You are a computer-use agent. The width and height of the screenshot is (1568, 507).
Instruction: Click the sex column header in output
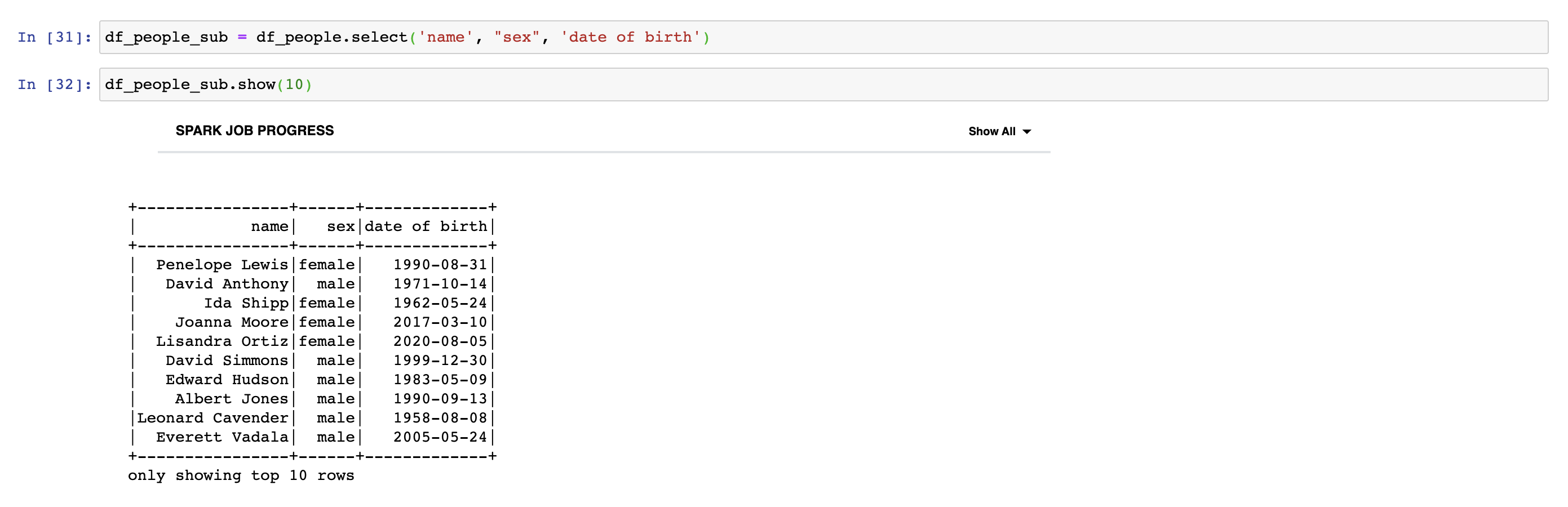click(x=341, y=226)
